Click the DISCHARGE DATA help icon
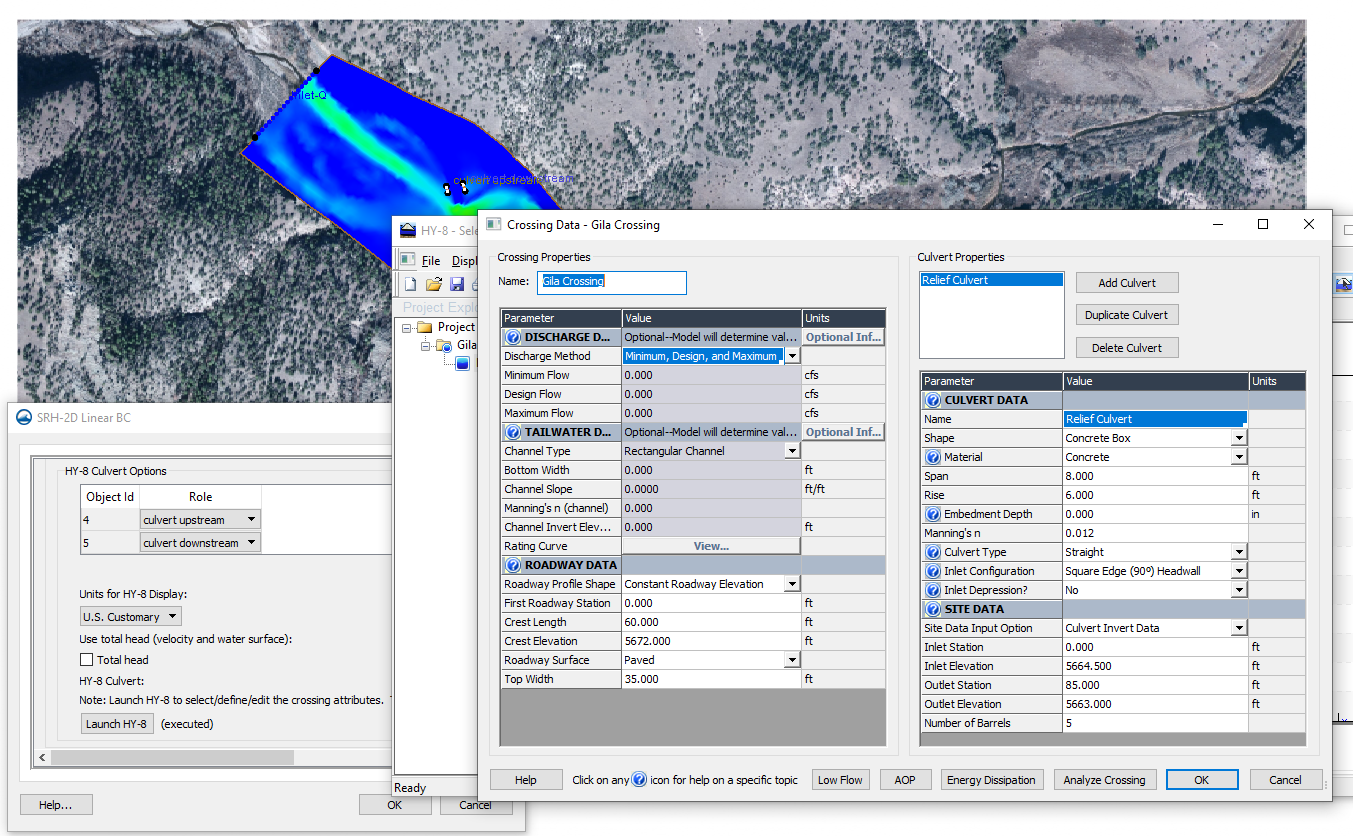This screenshot has height=836, width=1353. click(513, 337)
